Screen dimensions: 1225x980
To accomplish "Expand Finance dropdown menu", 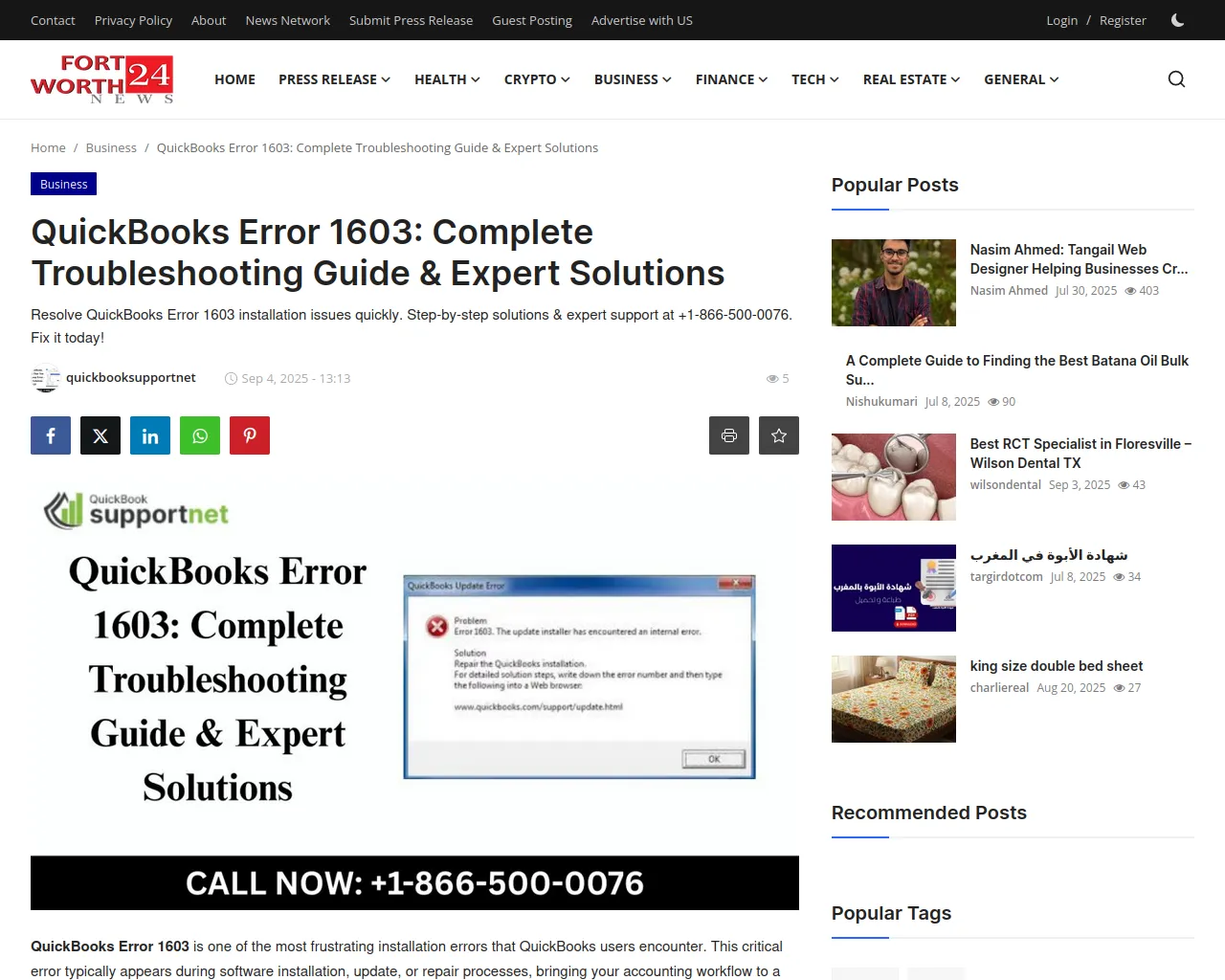I will pyautogui.click(x=731, y=79).
